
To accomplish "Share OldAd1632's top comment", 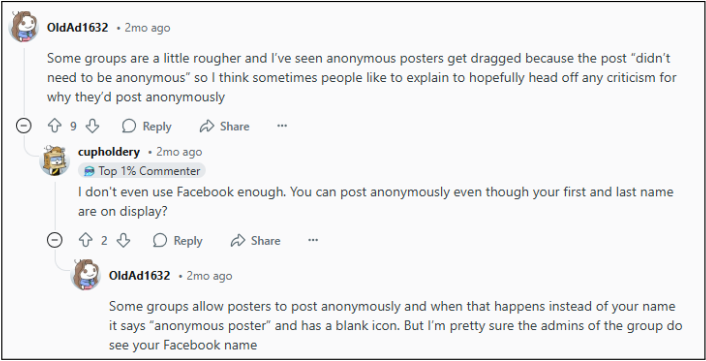I will pyautogui.click(x=224, y=126).
